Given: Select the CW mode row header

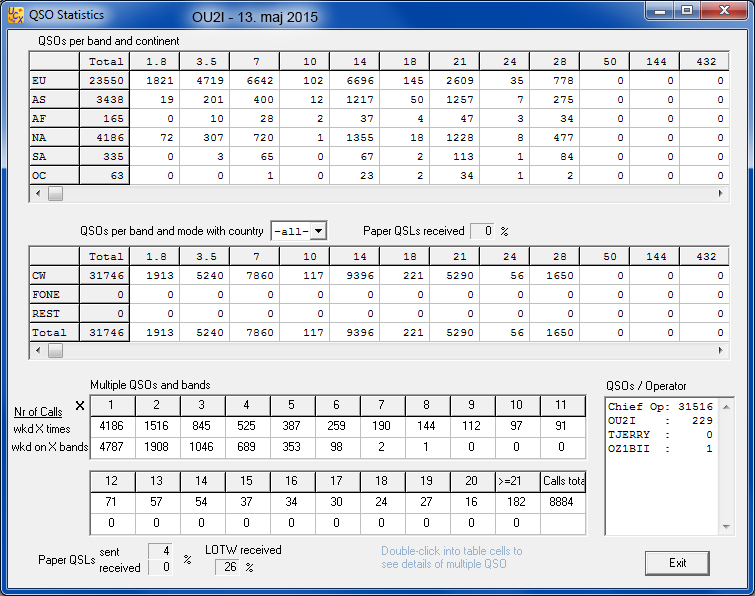Looking at the screenshot, I should pyautogui.click(x=54, y=275).
